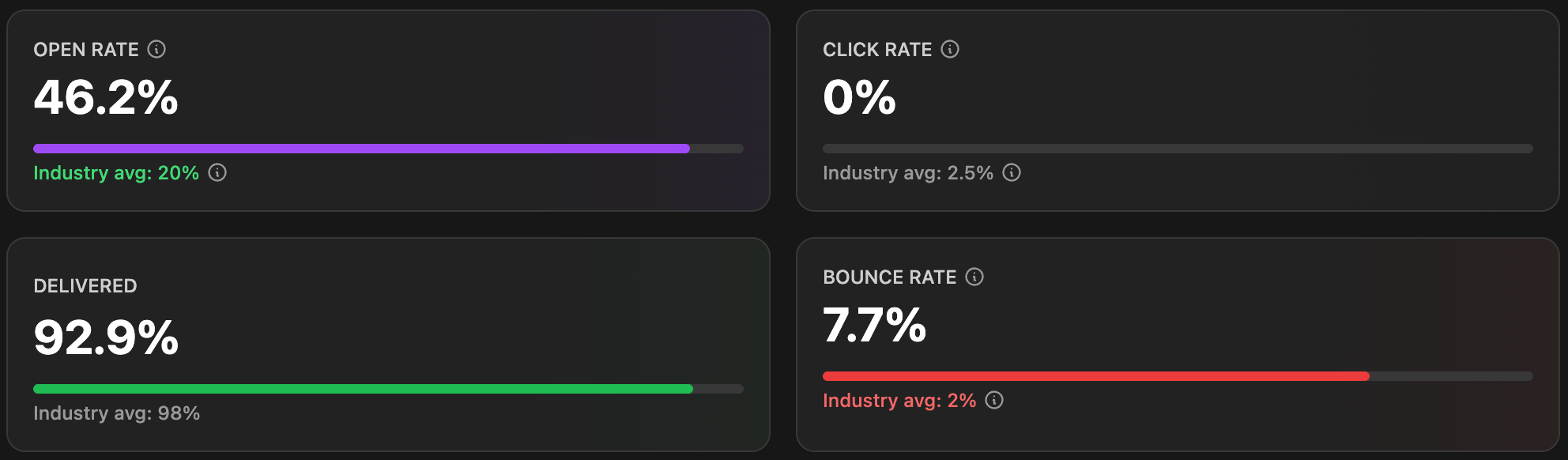The height and width of the screenshot is (460, 1568).
Task: Click the info icon beside BOUNCE RATE
Action: [974, 277]
